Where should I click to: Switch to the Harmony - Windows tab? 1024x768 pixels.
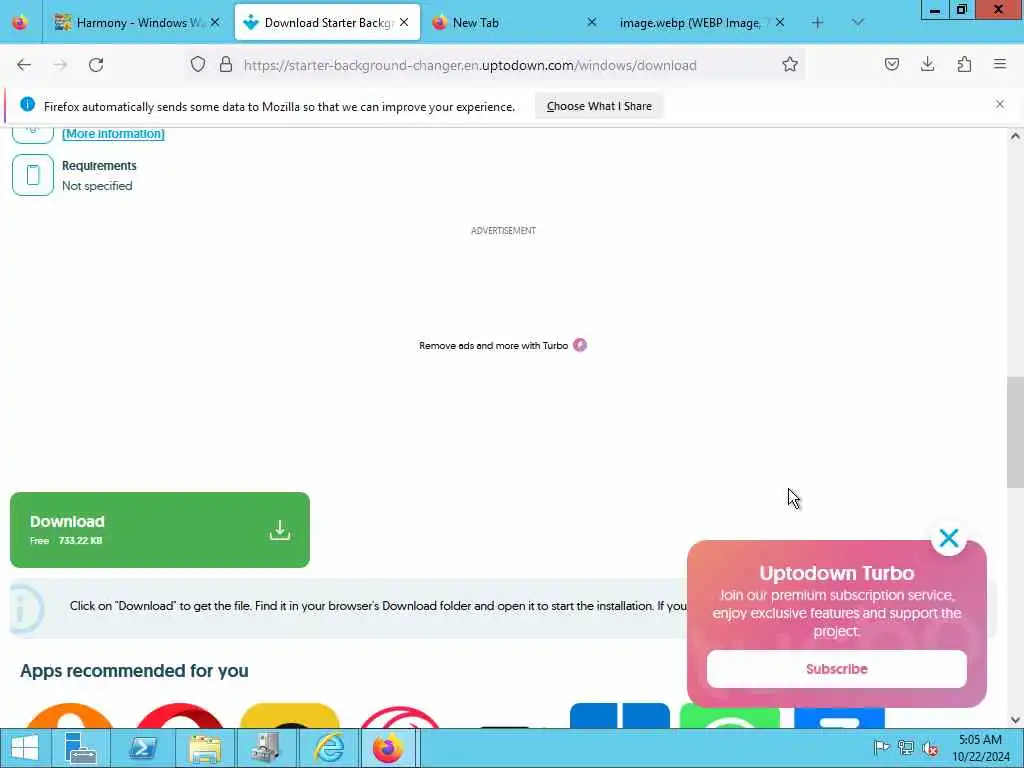(139, 23)
